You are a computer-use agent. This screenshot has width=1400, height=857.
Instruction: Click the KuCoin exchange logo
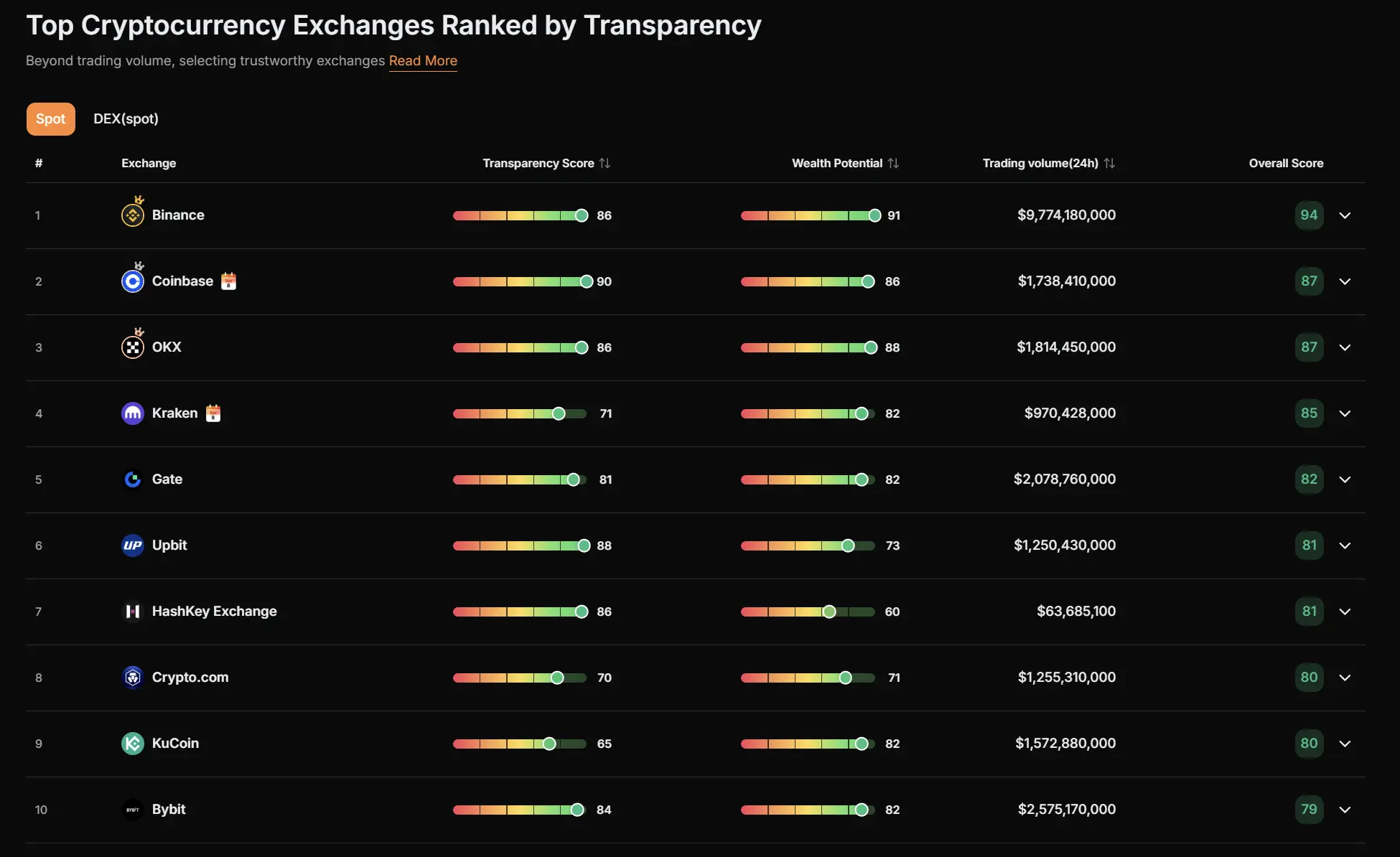(x=133, y=744)
